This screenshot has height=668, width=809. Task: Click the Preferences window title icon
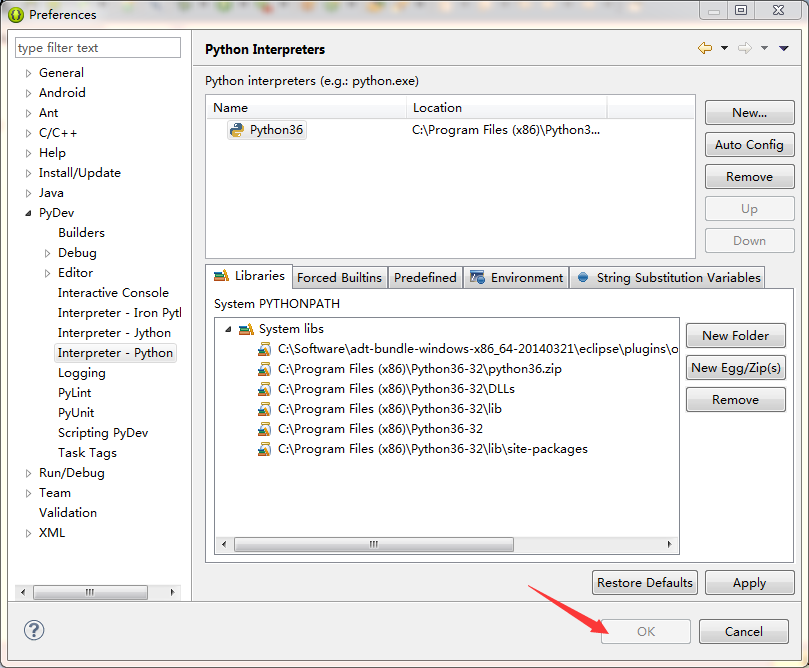(x=16, y=15)
